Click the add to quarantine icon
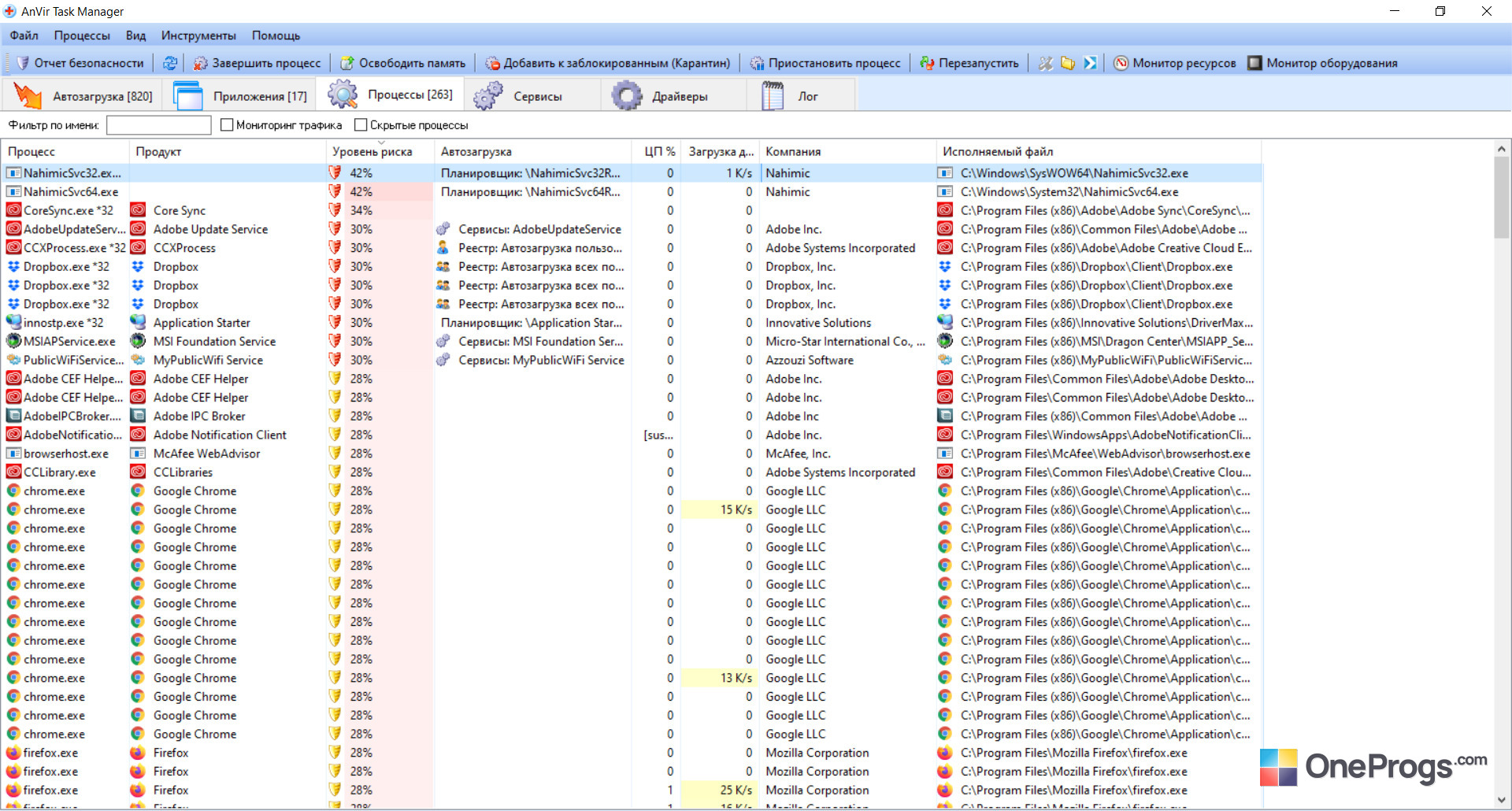This screenshot has width=1512, height=811. 492,63
